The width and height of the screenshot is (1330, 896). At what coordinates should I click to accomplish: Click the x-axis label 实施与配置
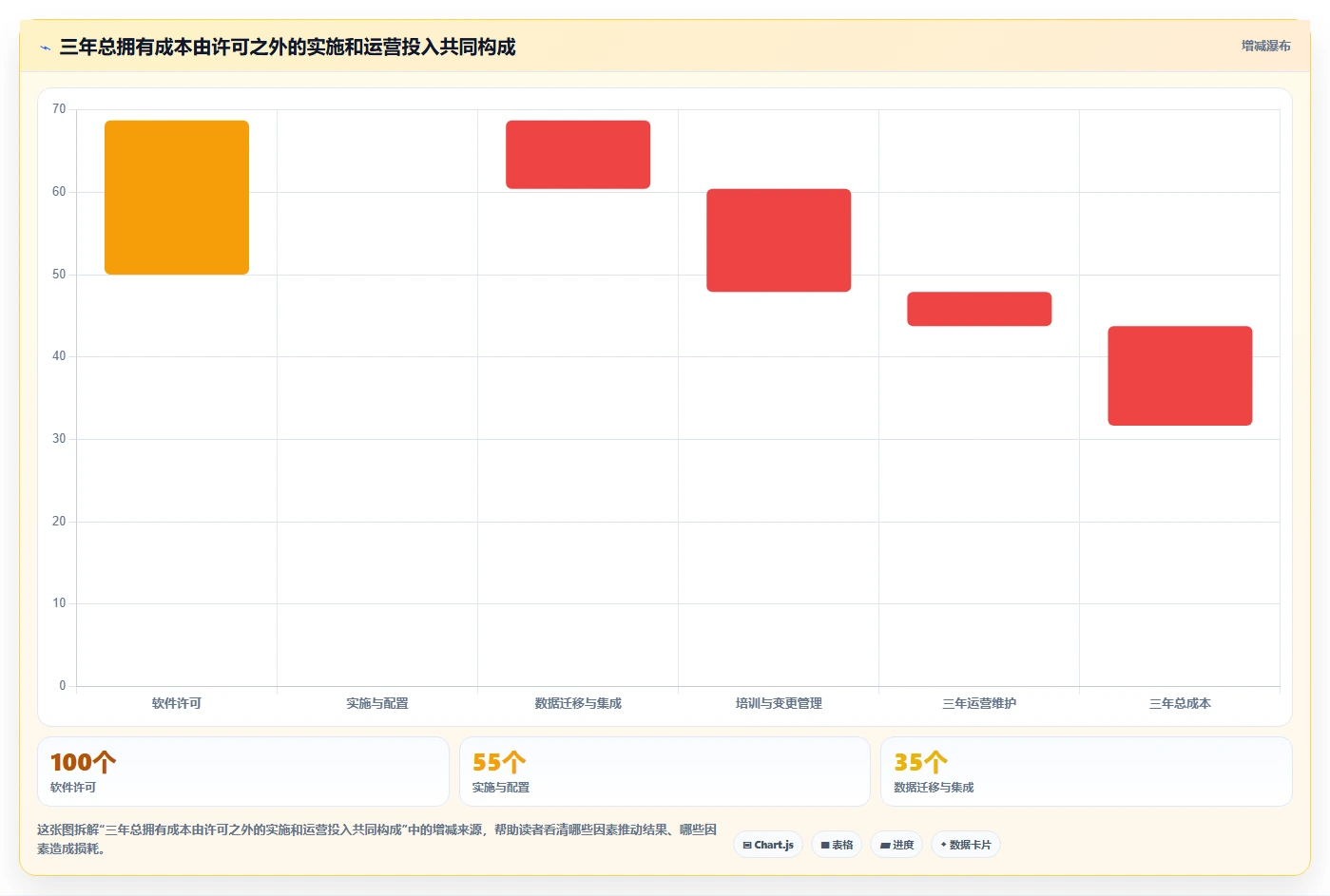click(x=377, y=703)
